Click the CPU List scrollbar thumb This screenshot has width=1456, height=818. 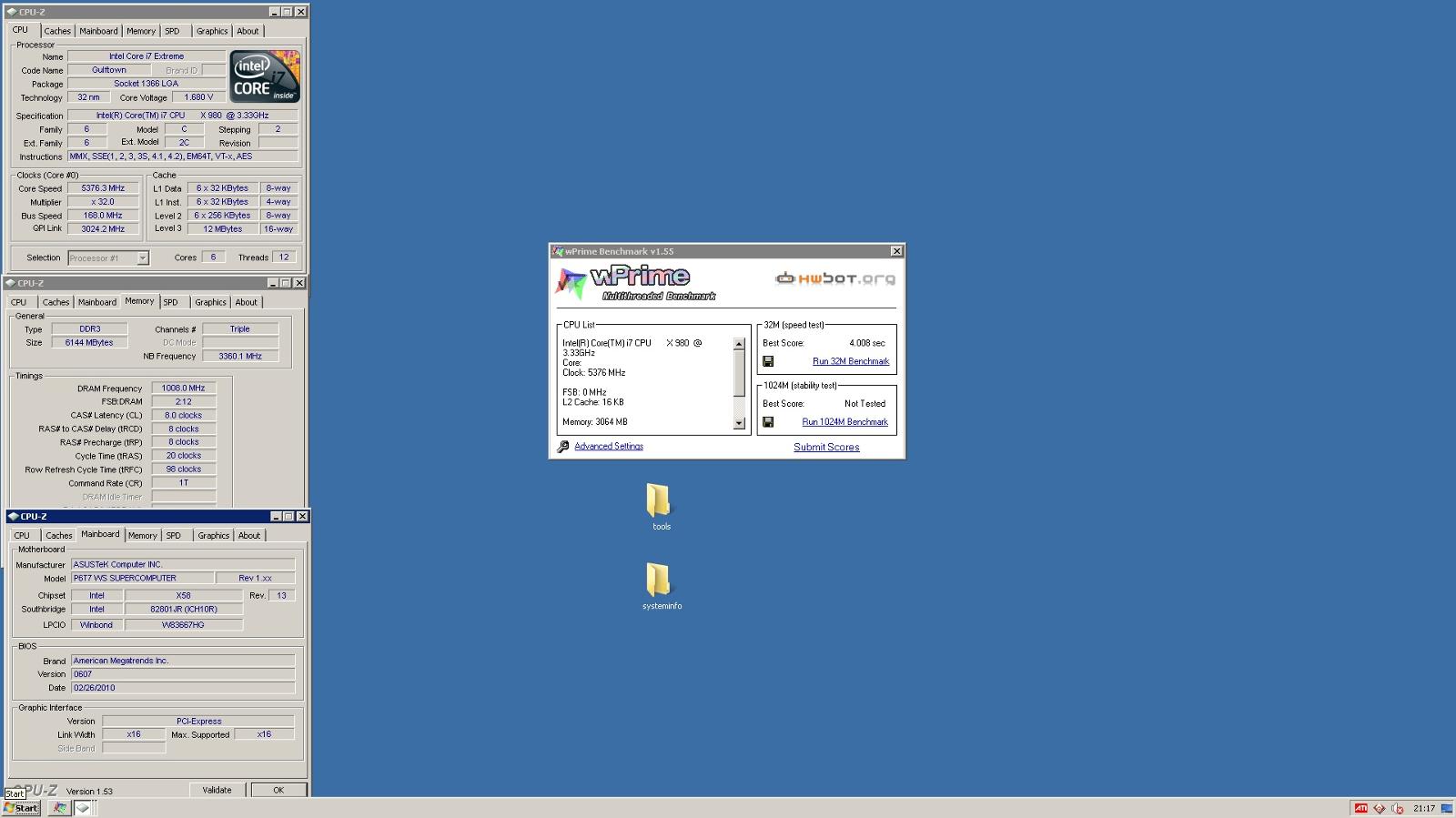[x=739, y=373]
